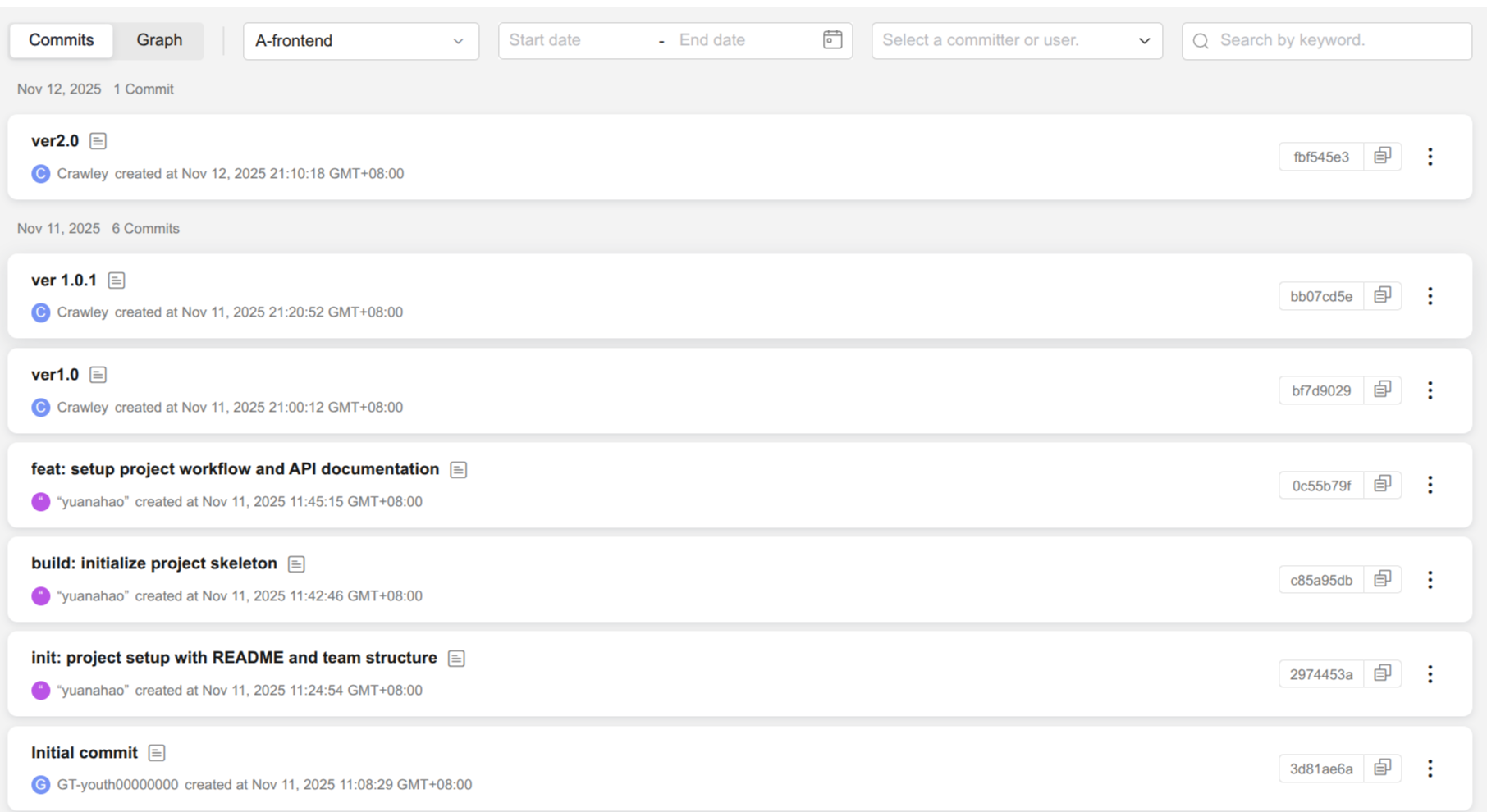
Task: Open more options for build: initialize project skeleton
Action: point(1430,580)
